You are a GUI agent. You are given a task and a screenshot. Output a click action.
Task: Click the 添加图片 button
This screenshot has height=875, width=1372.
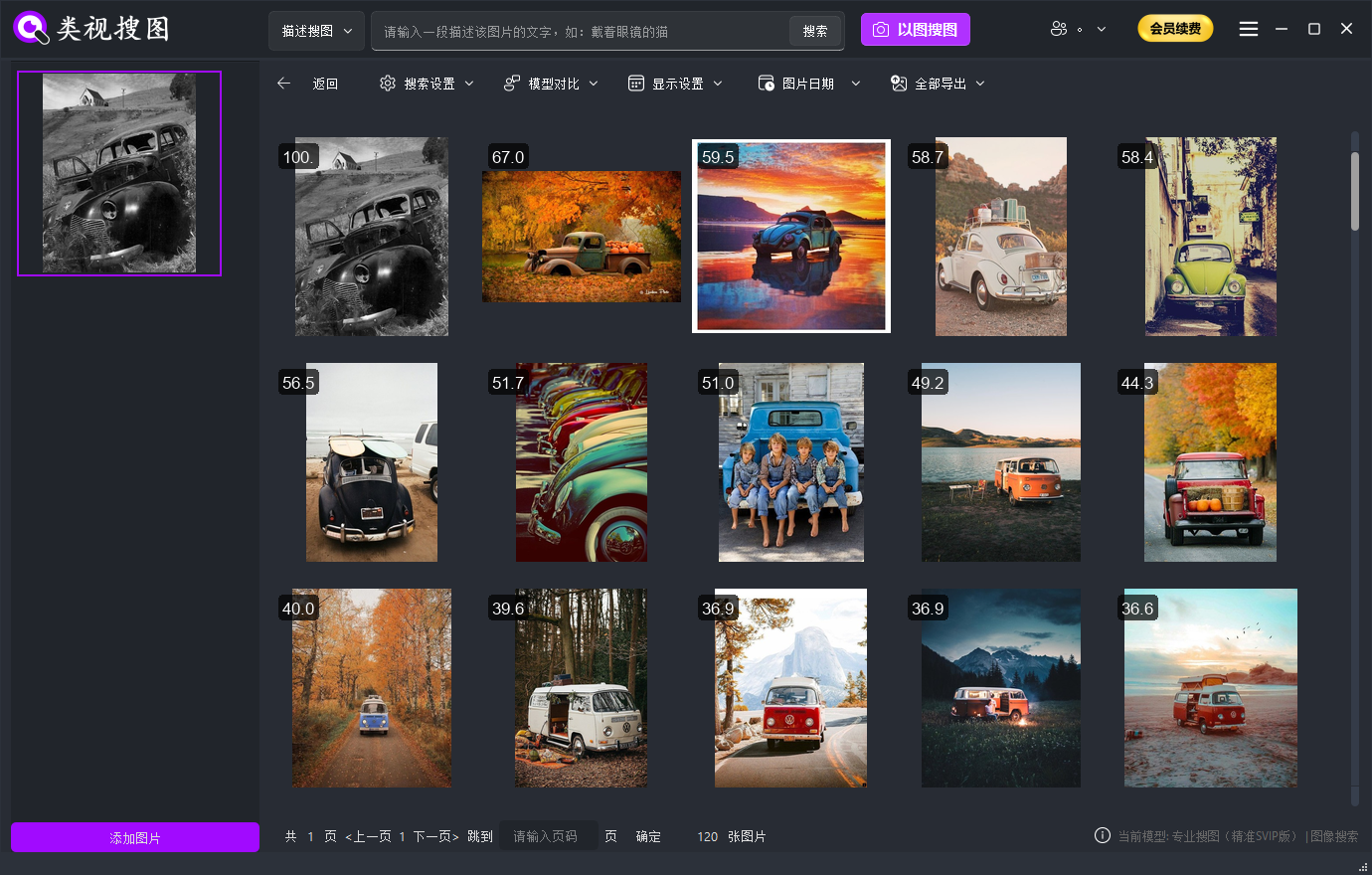135,837
